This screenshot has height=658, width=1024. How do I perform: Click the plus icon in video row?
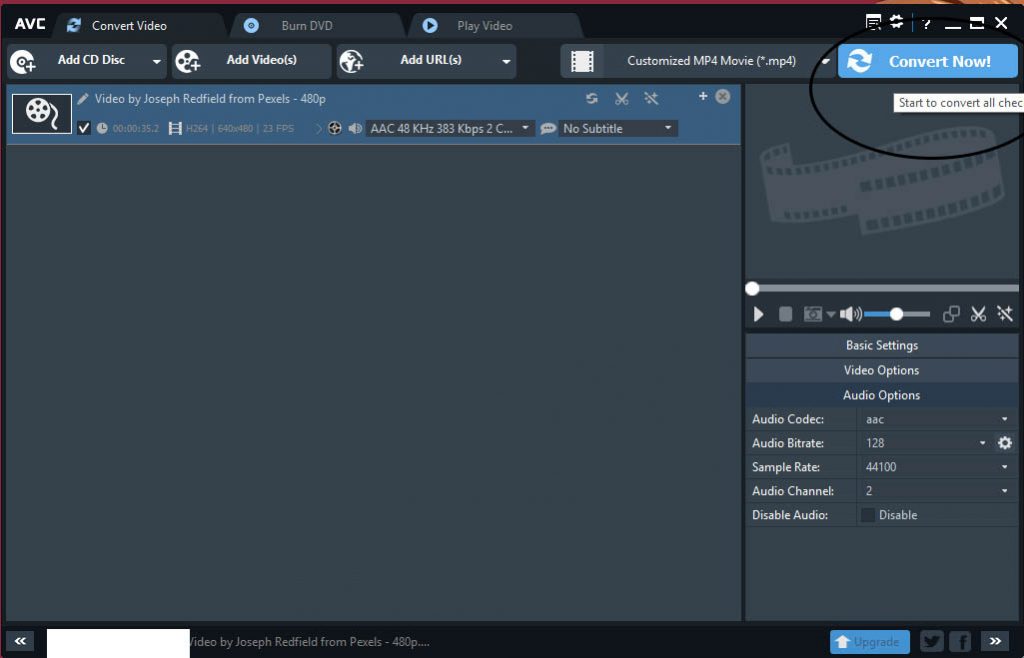(703, 96)
